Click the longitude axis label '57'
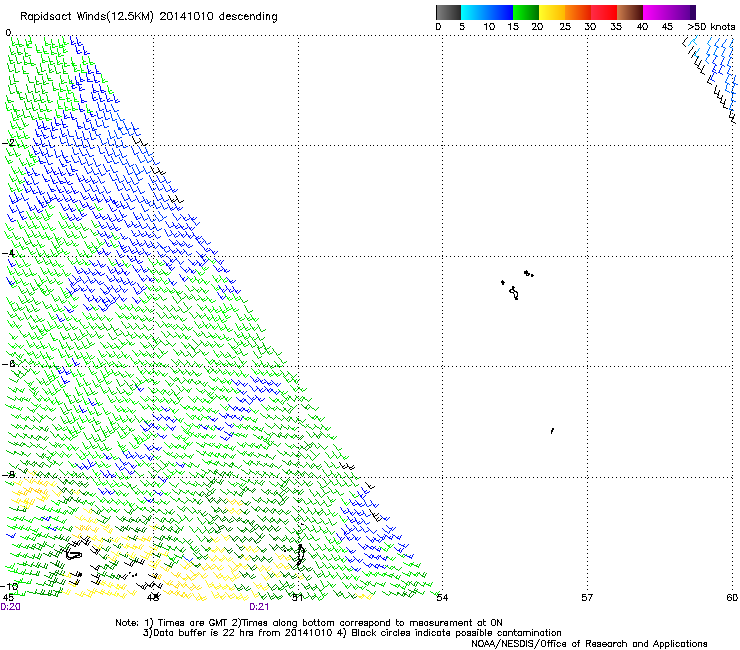 click(x=587, y=598)
